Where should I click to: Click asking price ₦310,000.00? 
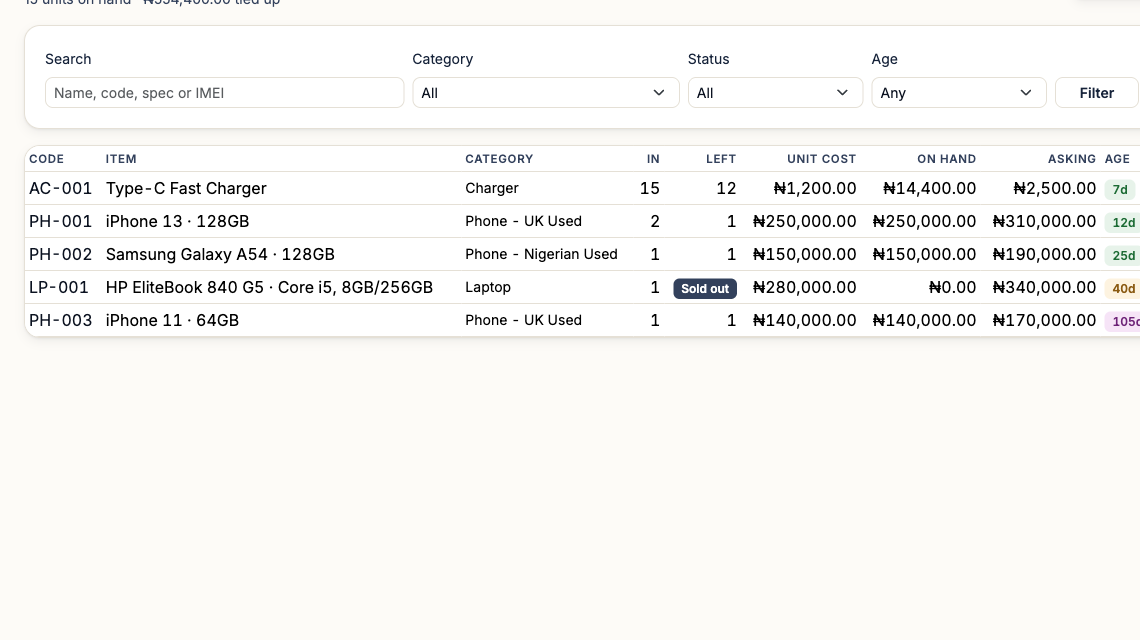[1044, 221]
